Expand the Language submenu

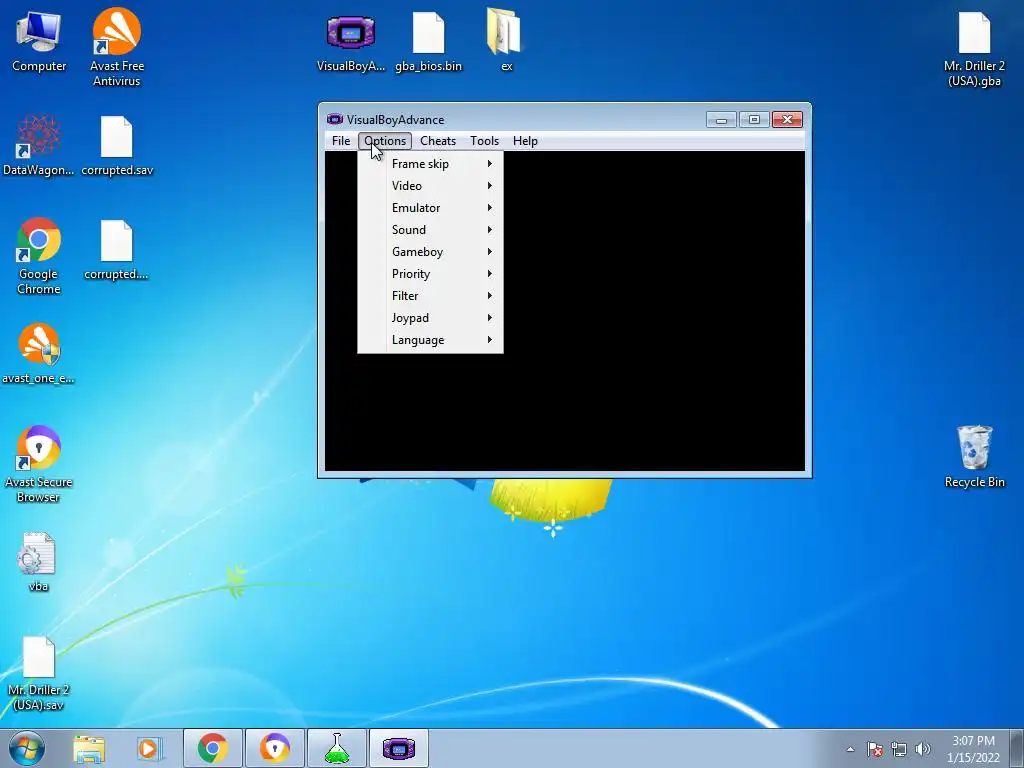(430, 340)
